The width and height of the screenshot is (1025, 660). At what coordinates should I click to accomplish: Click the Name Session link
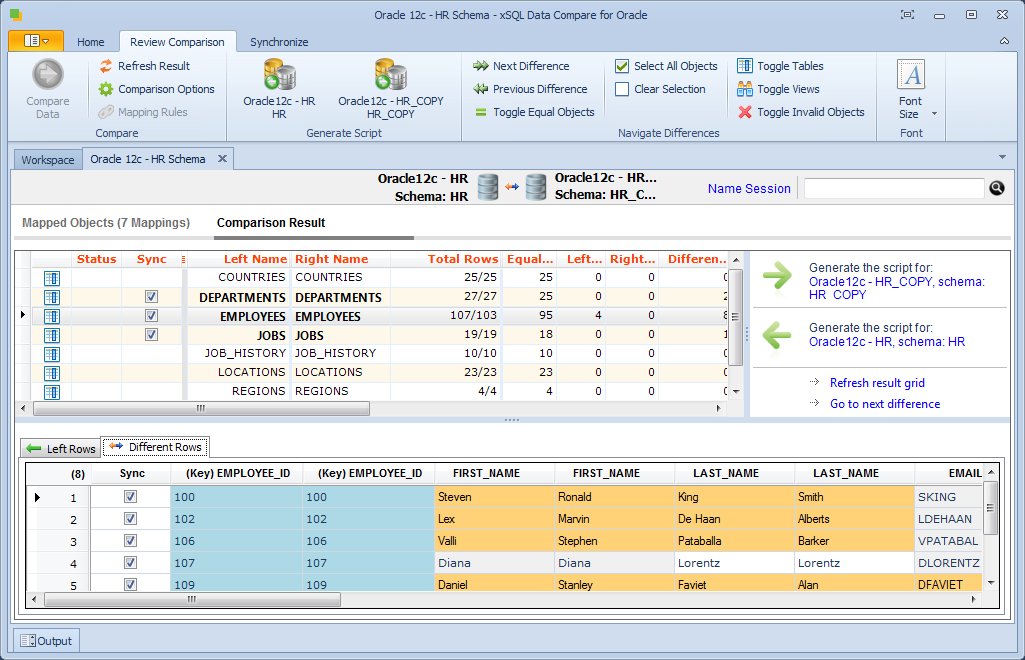(749, 188)
